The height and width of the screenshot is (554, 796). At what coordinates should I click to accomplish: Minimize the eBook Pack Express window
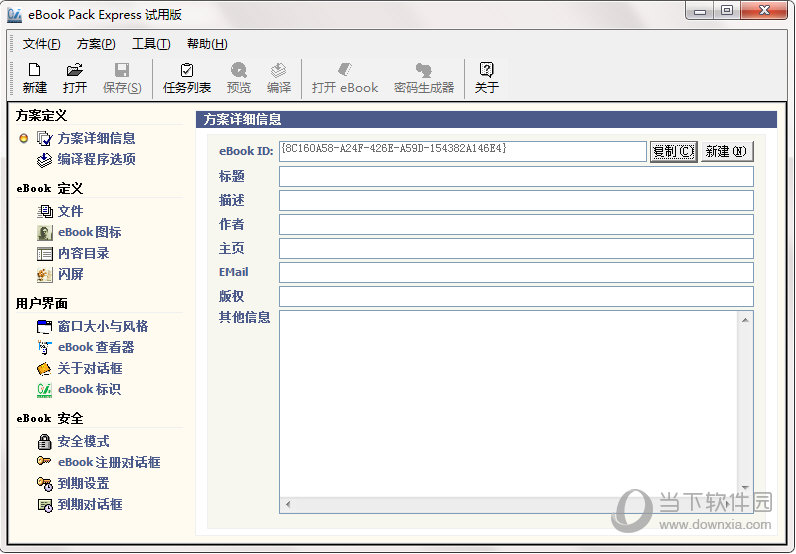click(x=700, y=11)
